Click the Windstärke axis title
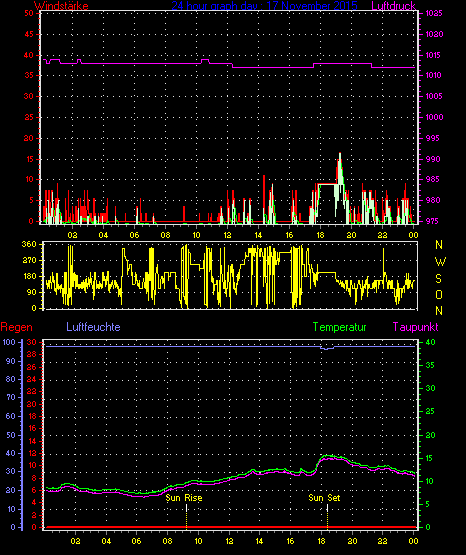 [61, 6]
